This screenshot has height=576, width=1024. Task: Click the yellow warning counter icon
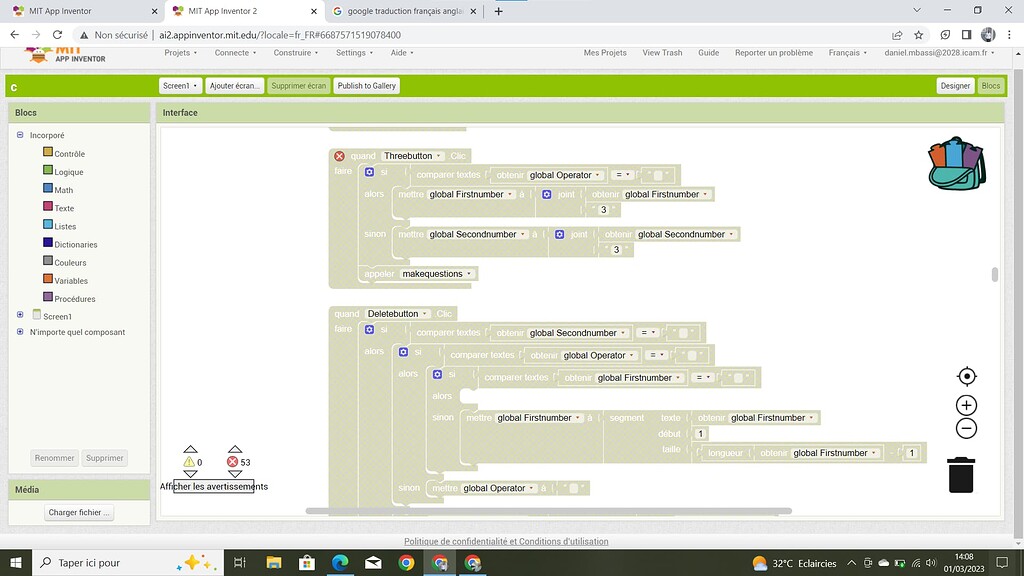189,462
